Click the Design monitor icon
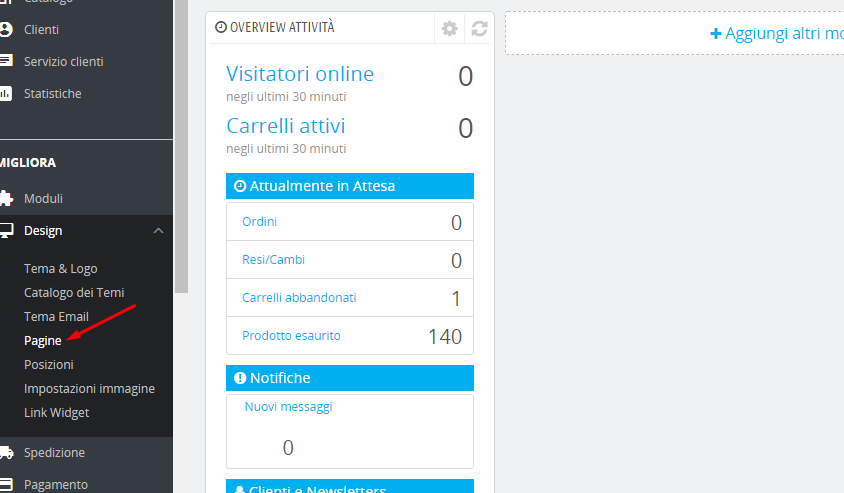The image size is (844, 493). click(6, 230)
